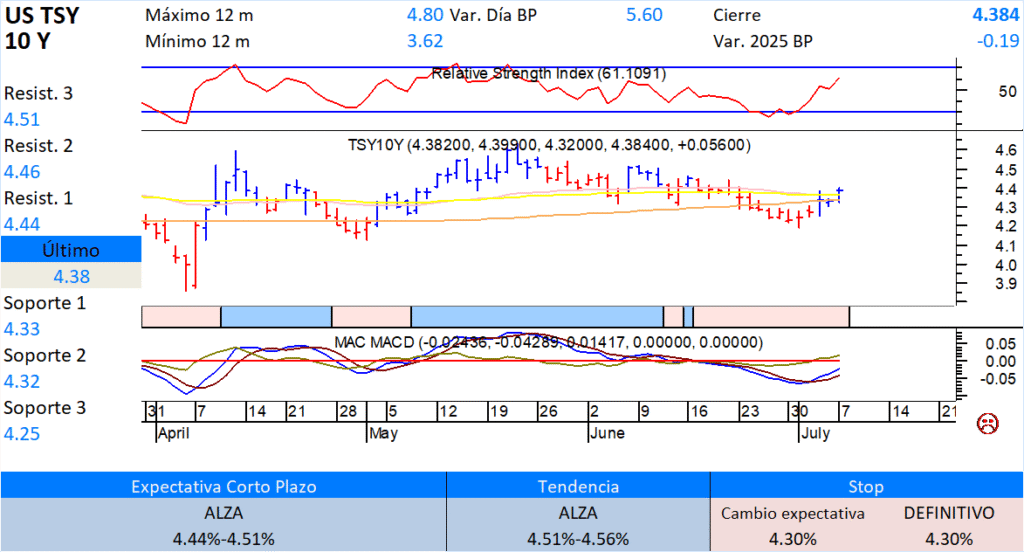Viewport: 1024px width, 552px height.
Task: Click the May month label on axis
Action: coord(383,434)
